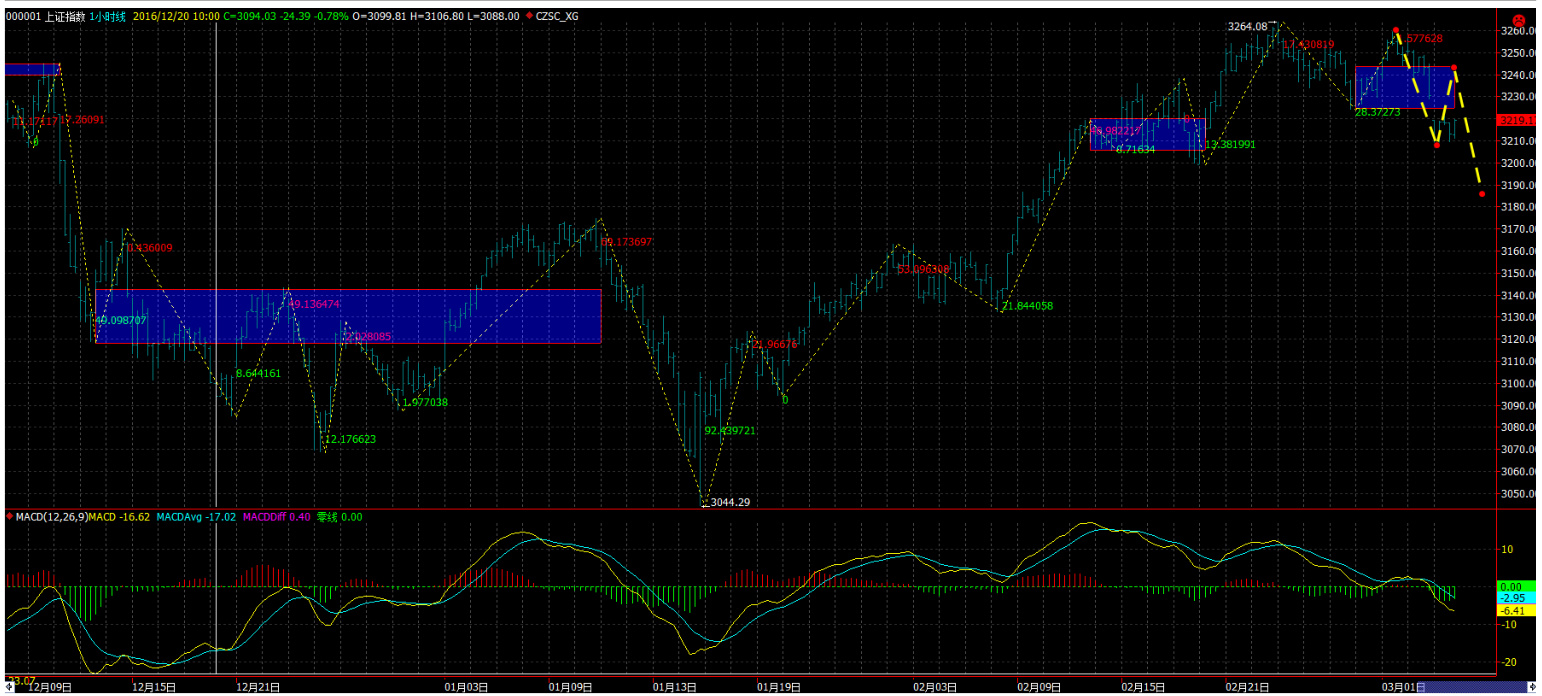1542x696 pixels.
Task: Click the red diamond before CZSC_XG
Action: [x=529, y=16]
